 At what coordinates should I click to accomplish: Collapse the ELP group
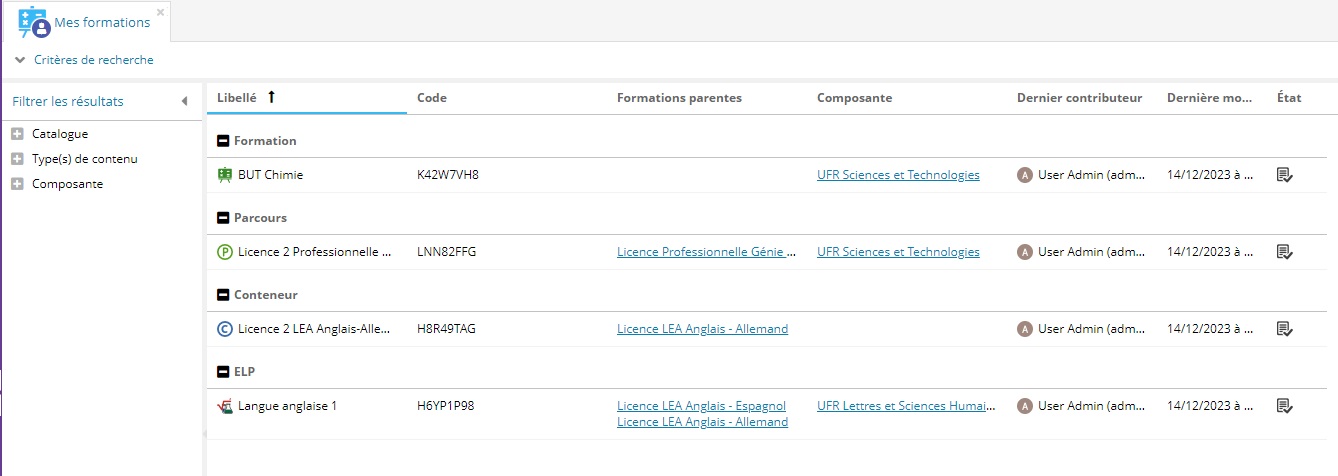point(223,372)
